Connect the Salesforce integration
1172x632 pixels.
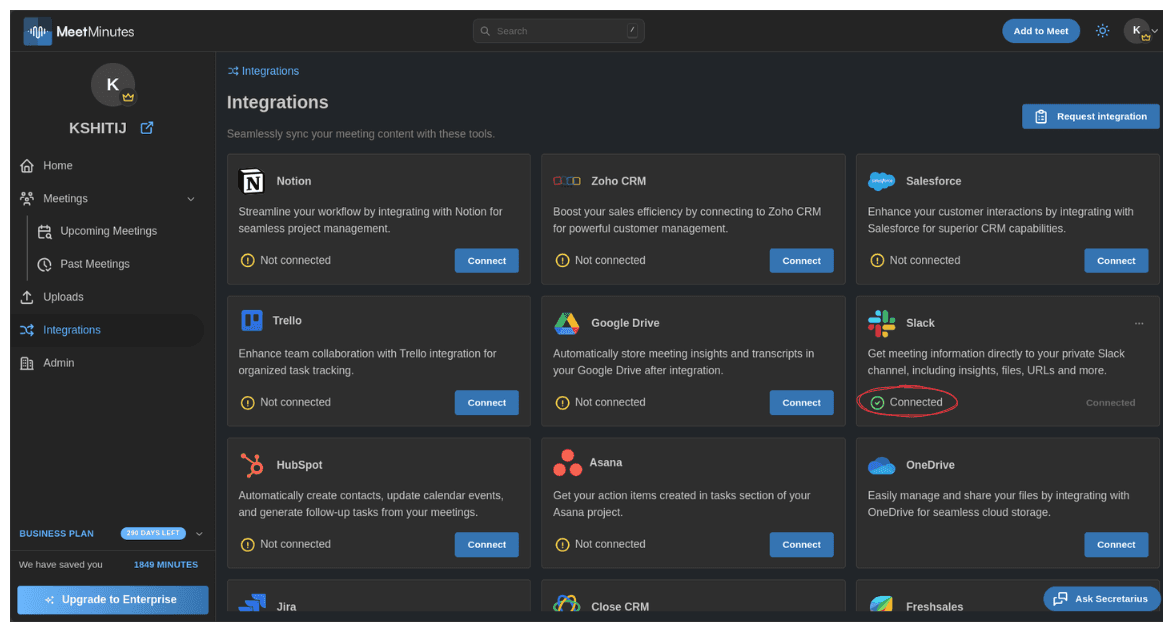[1116, 261]
